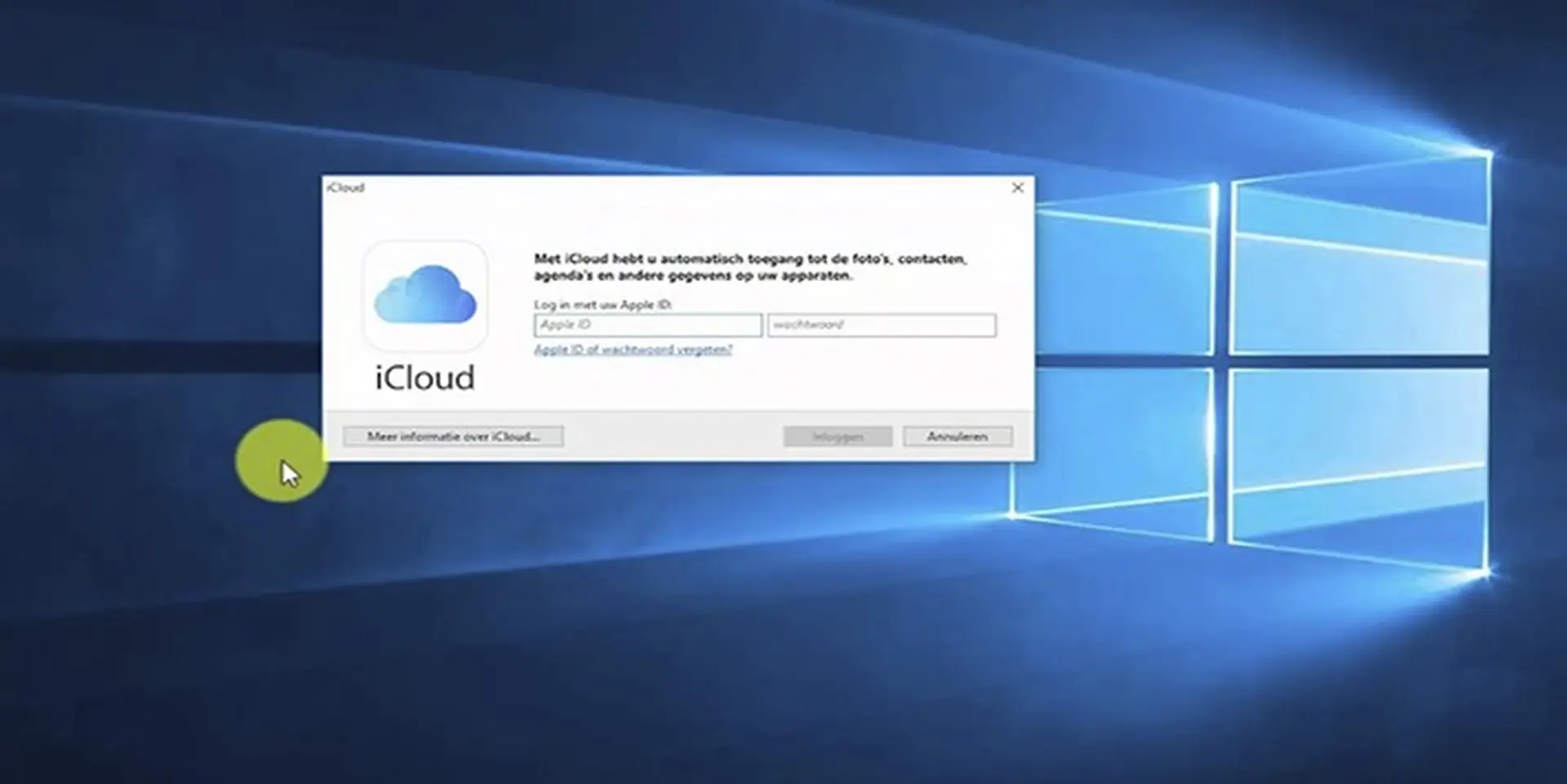Click 'Meer informatie over iCloud...' button
1567x784 pixels.
pyautogui.click(x=453, y=436)
